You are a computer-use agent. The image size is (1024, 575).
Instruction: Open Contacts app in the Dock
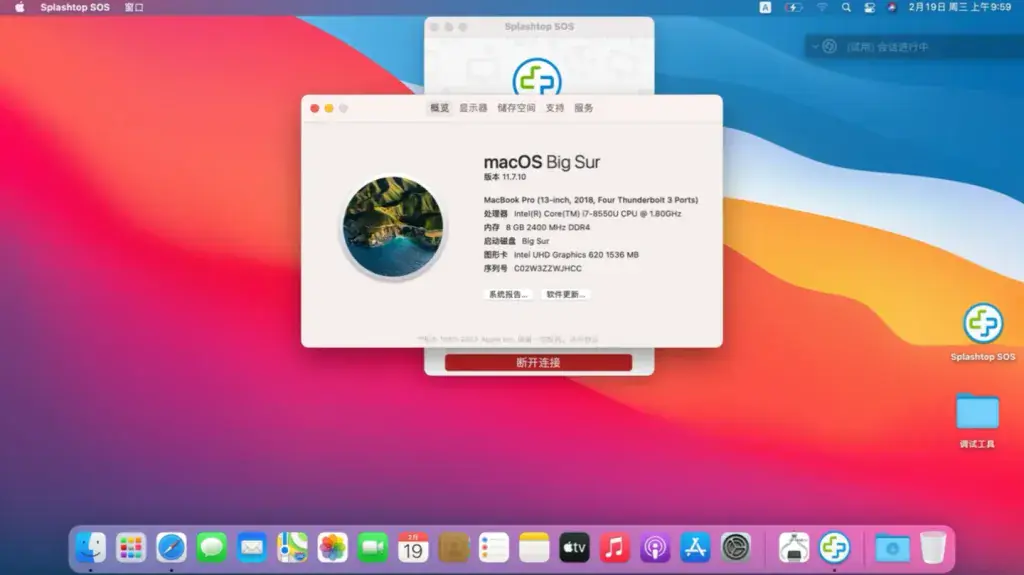tap(453, 548)
